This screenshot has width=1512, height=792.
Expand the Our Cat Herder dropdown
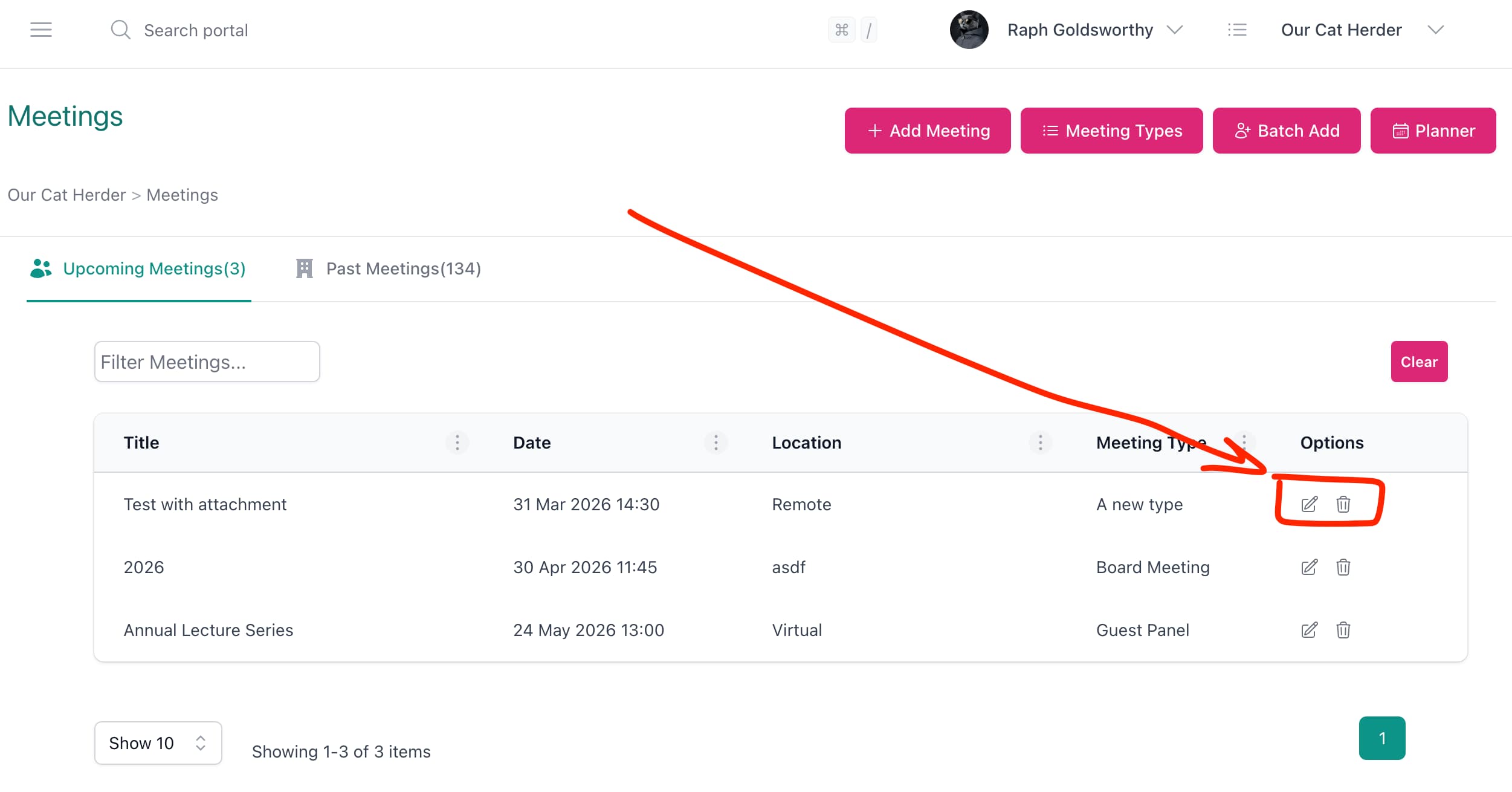1436,29
